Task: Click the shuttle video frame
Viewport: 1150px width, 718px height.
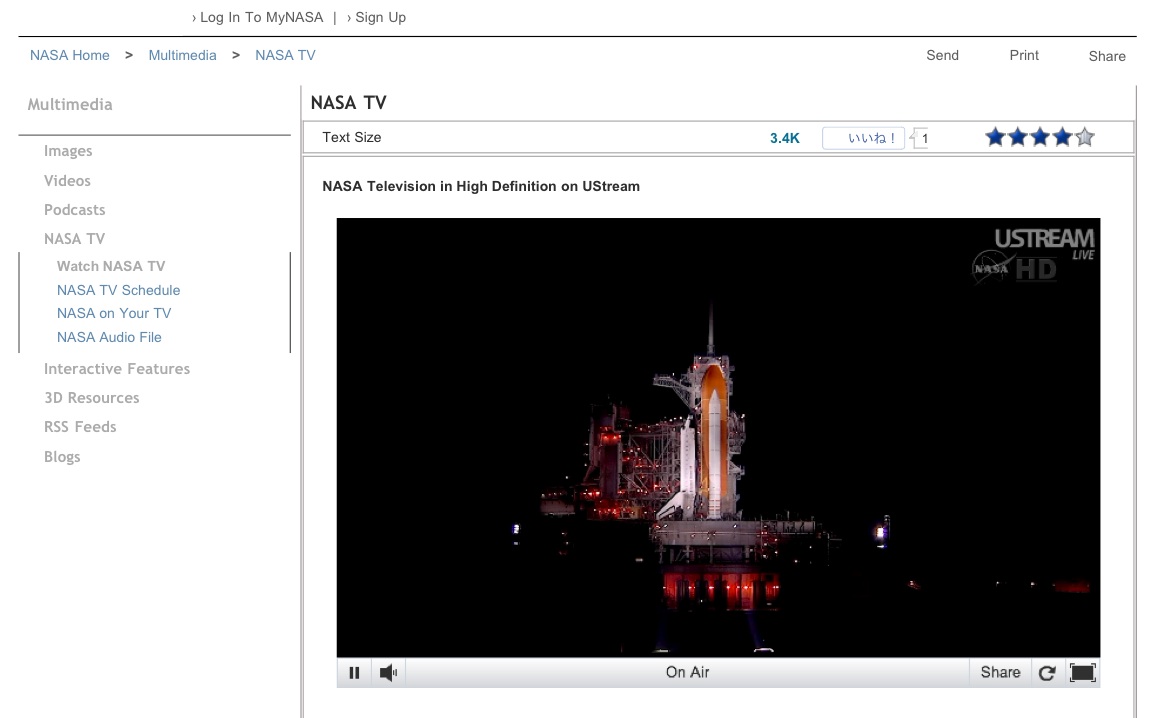Action: coord(718,437)
